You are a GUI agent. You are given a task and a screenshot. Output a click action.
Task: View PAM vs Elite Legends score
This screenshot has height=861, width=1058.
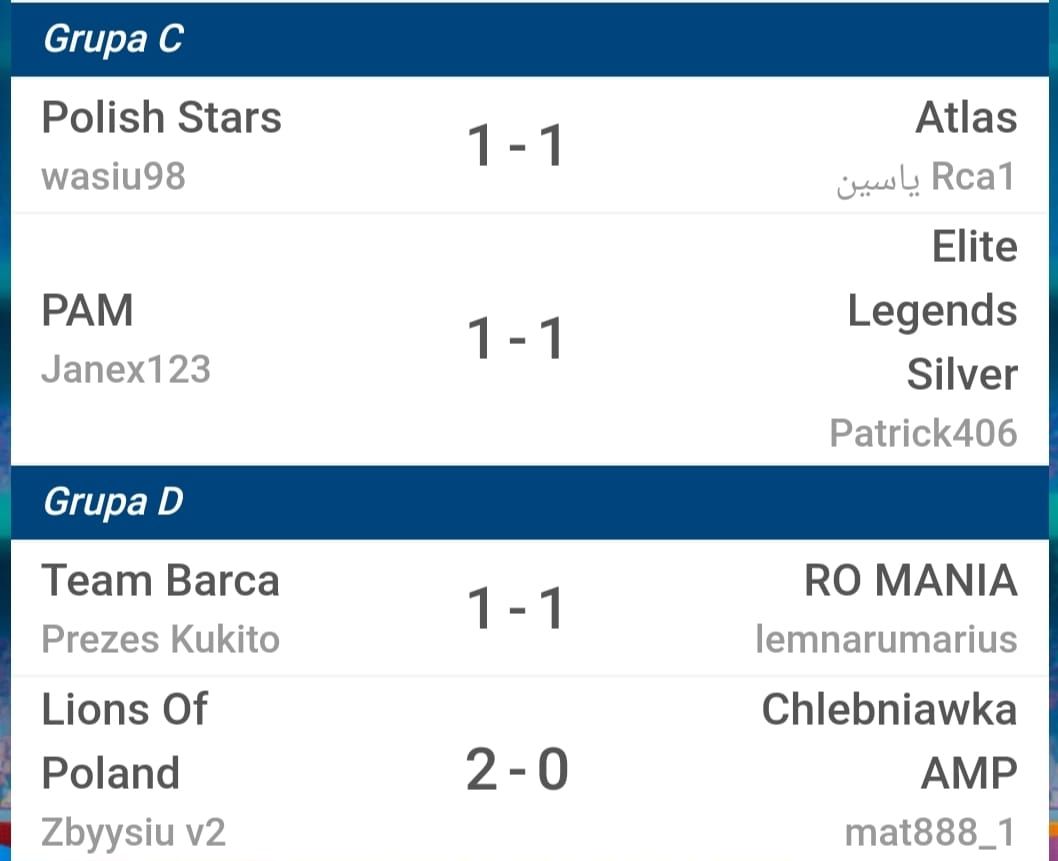516,337
